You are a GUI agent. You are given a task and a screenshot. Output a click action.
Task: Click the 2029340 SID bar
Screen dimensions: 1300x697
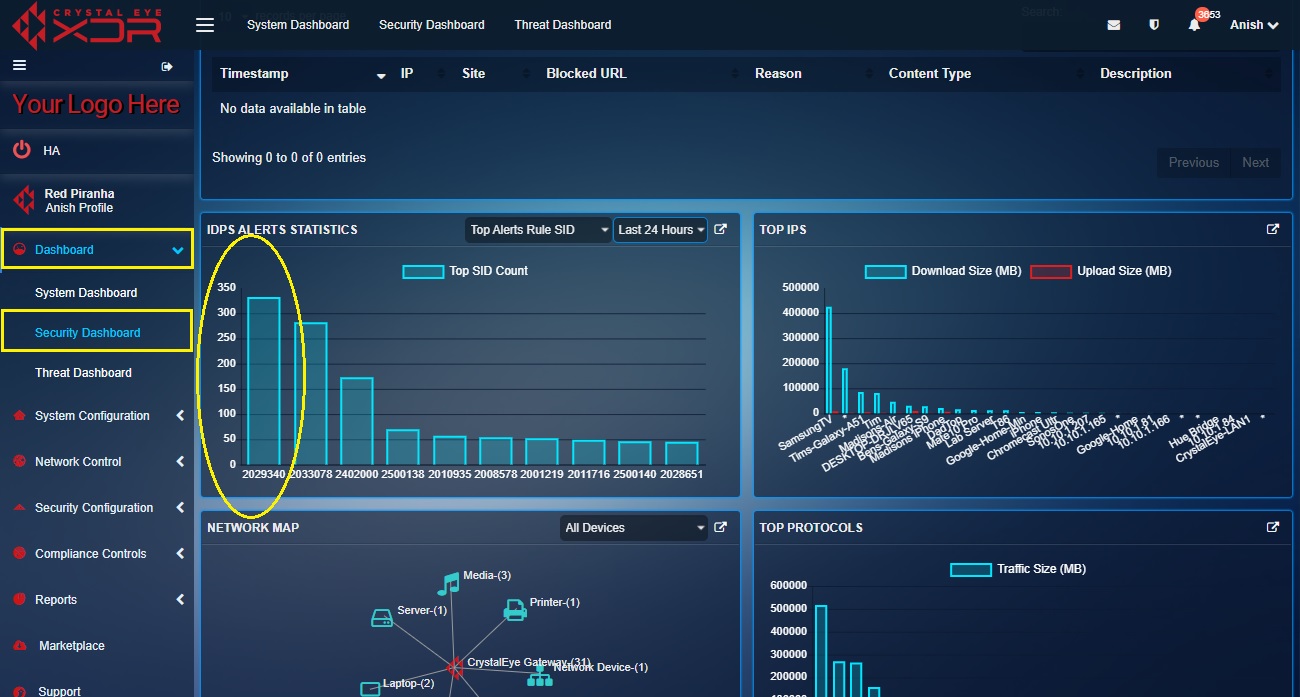click(264, 381)
